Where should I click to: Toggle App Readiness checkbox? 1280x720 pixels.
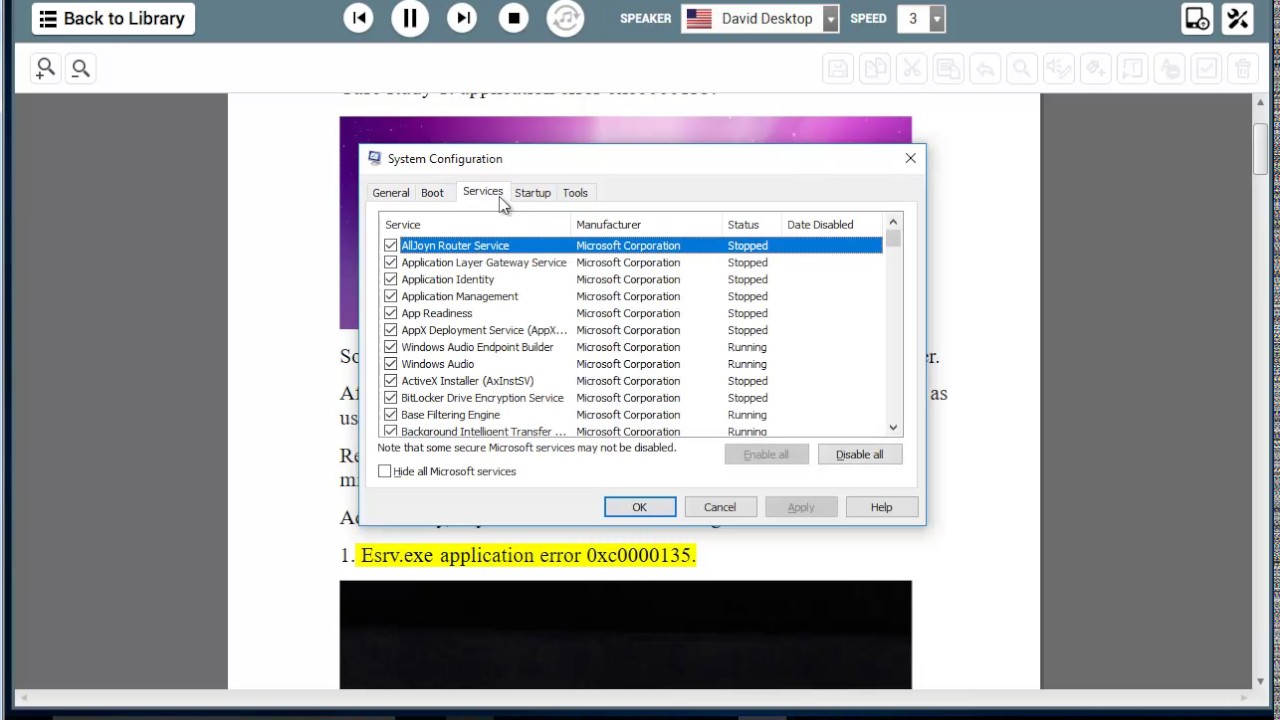click(390, 313)
